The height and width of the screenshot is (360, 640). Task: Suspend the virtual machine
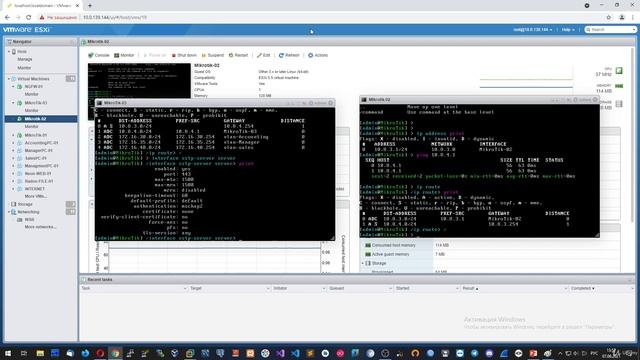(x=213, y=55)
